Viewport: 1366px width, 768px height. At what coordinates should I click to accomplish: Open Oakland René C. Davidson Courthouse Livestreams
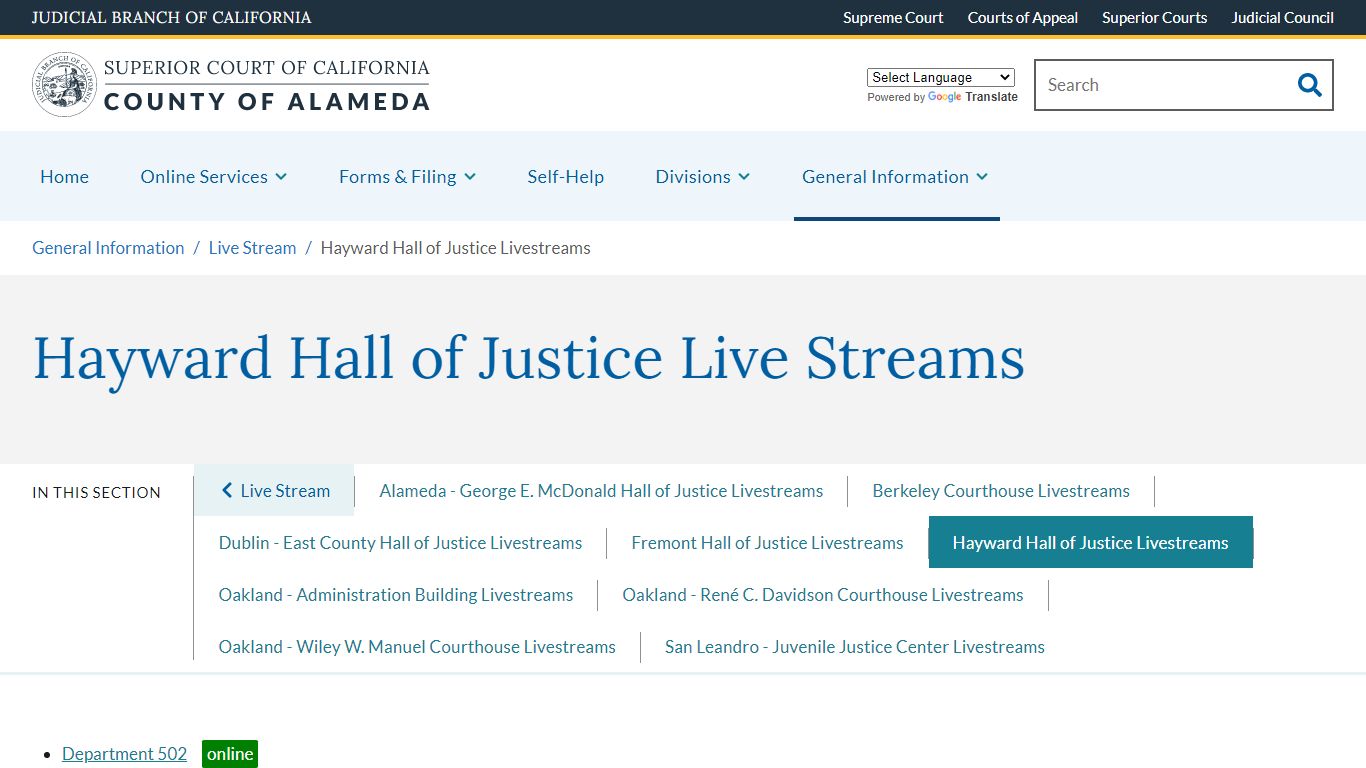click(823, 594)
